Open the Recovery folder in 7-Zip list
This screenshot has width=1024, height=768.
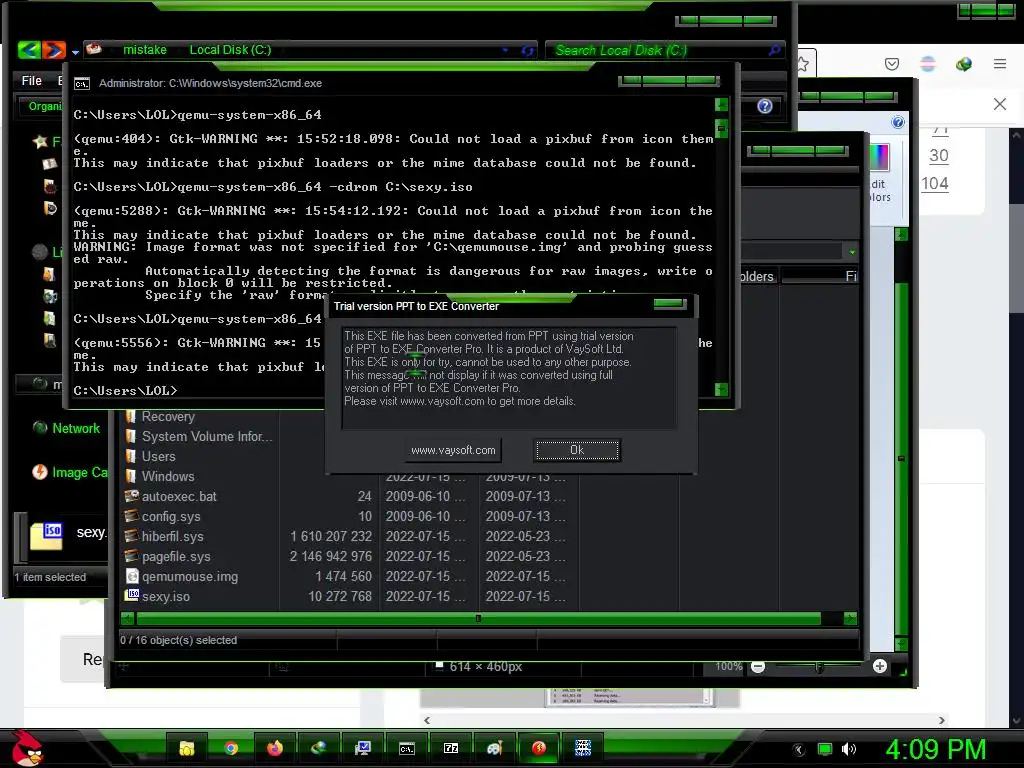pyautogui.click(x=168, y=417)
